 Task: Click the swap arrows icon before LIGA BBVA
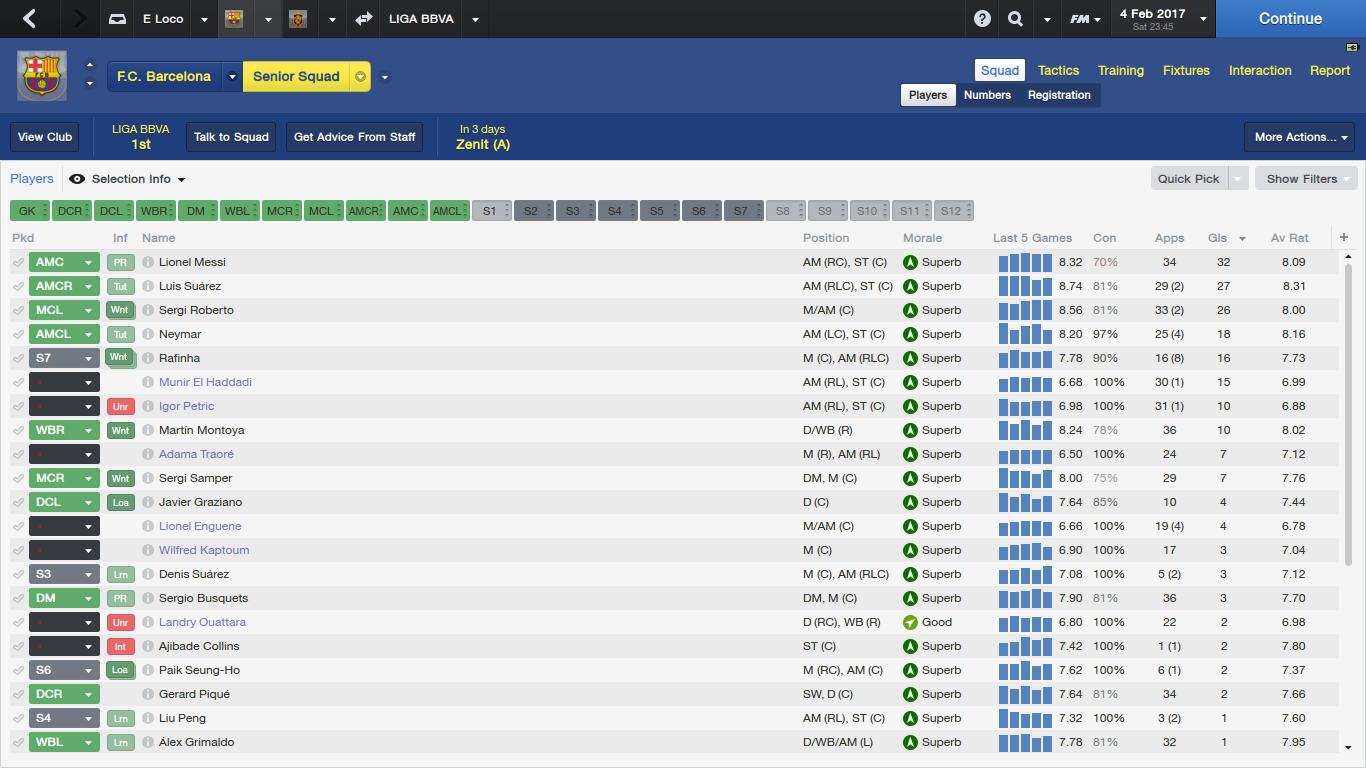[x=363, y=19]
